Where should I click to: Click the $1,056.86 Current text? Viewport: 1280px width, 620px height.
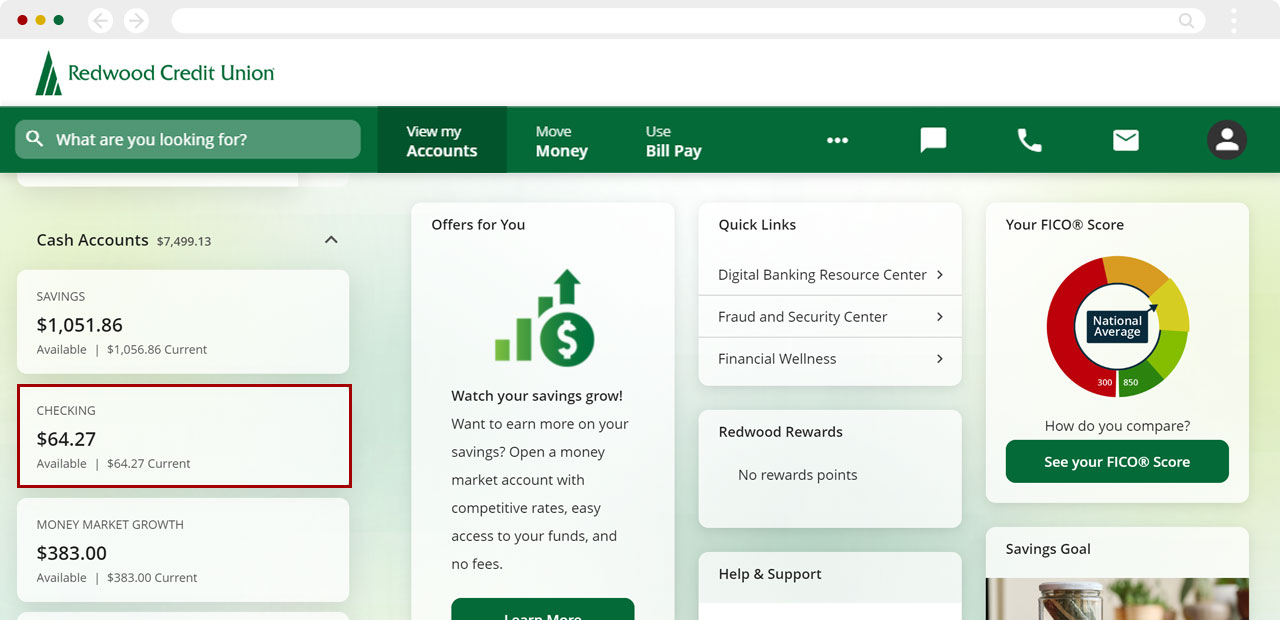(157, 350)
